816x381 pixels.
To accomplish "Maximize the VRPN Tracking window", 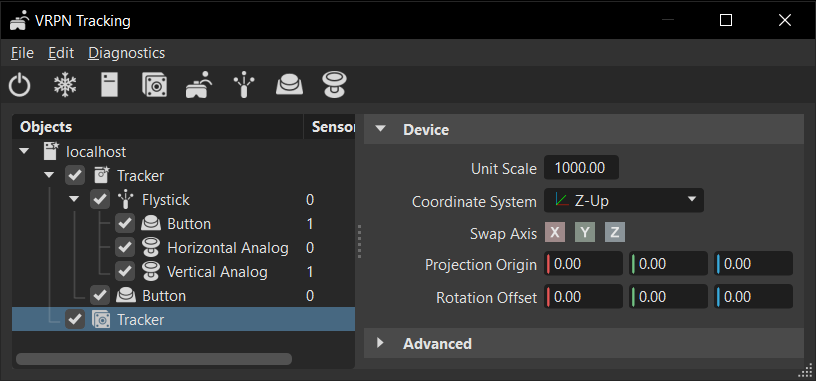I will [x=726, y=20].
